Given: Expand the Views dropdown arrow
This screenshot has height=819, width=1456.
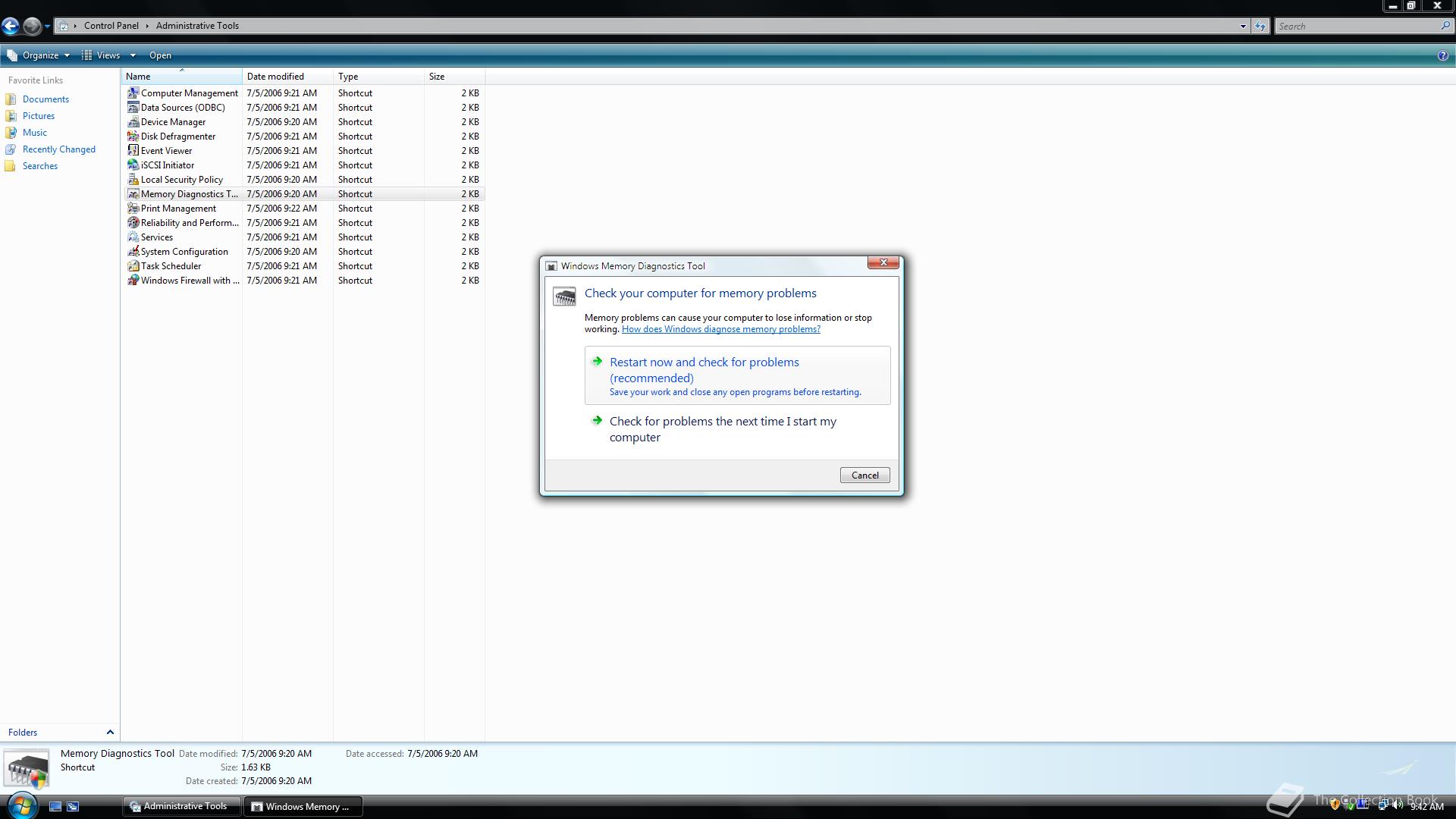Looking at the screenshot, I should click(133, 55).
